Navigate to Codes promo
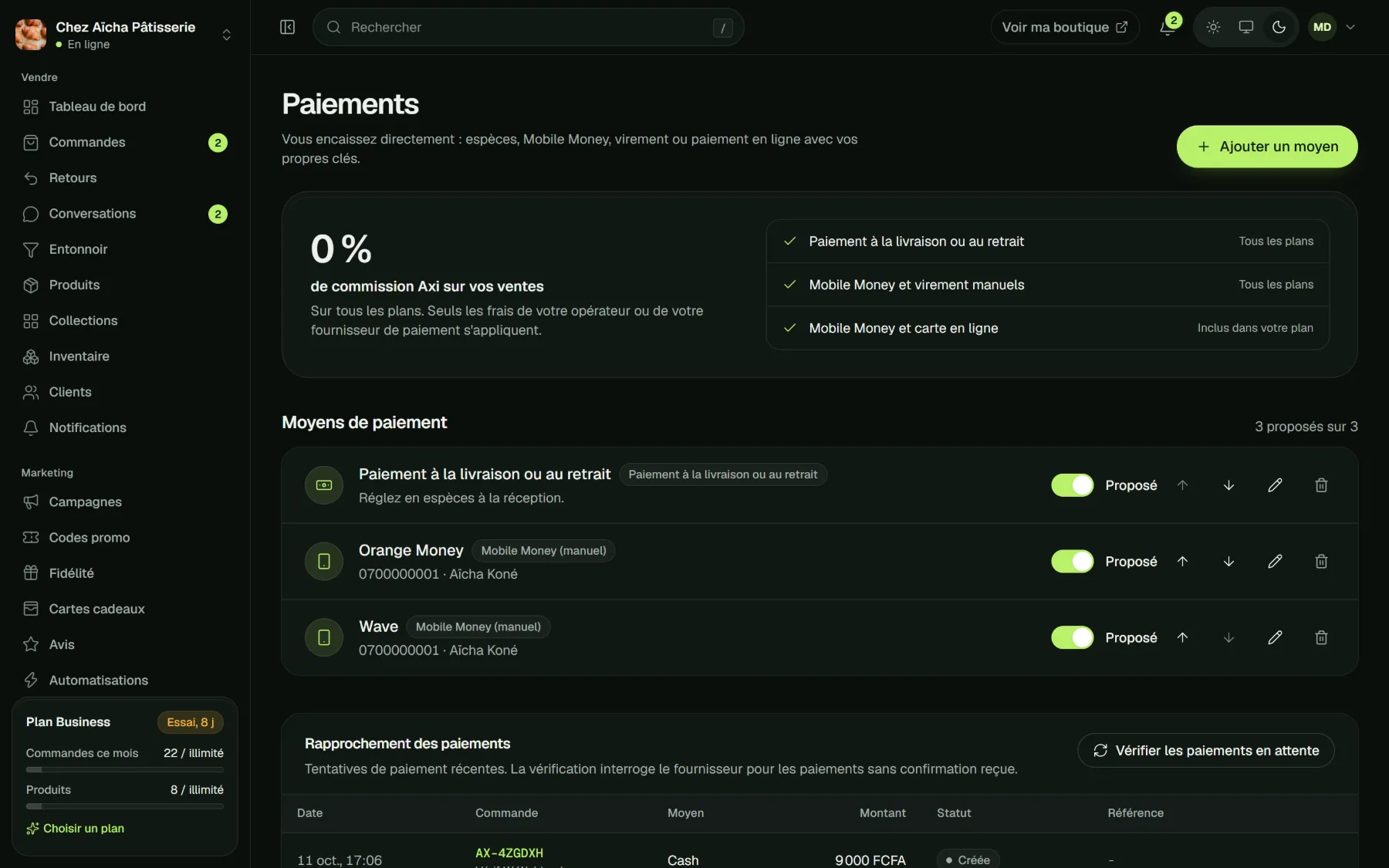This screenshot has width=1389, height=868. pos(124,538)
